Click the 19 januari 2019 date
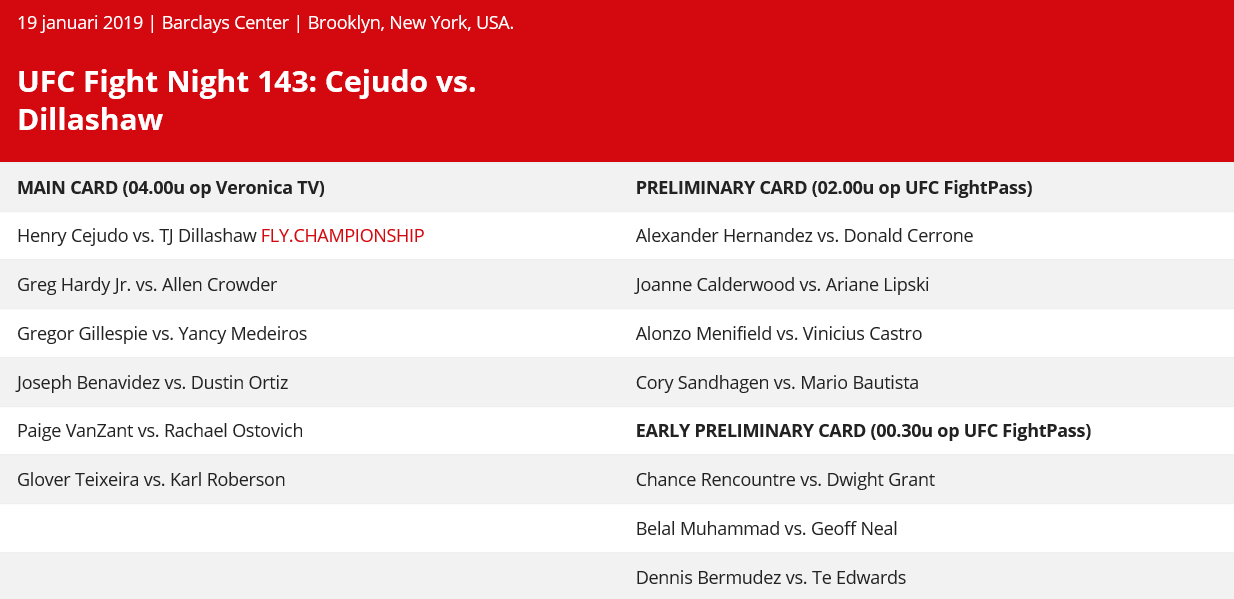Screen dimensions: 1234x599 pyautogui.click(x=80, y=23)
